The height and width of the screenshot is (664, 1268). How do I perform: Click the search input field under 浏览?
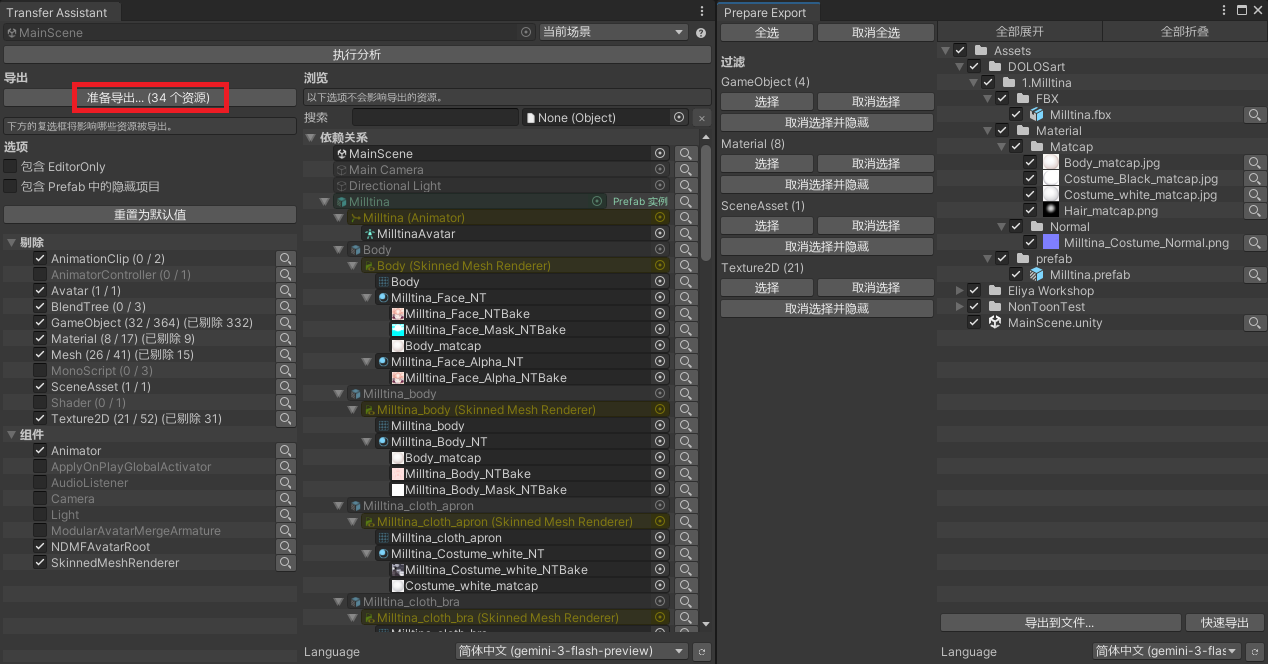435,118
